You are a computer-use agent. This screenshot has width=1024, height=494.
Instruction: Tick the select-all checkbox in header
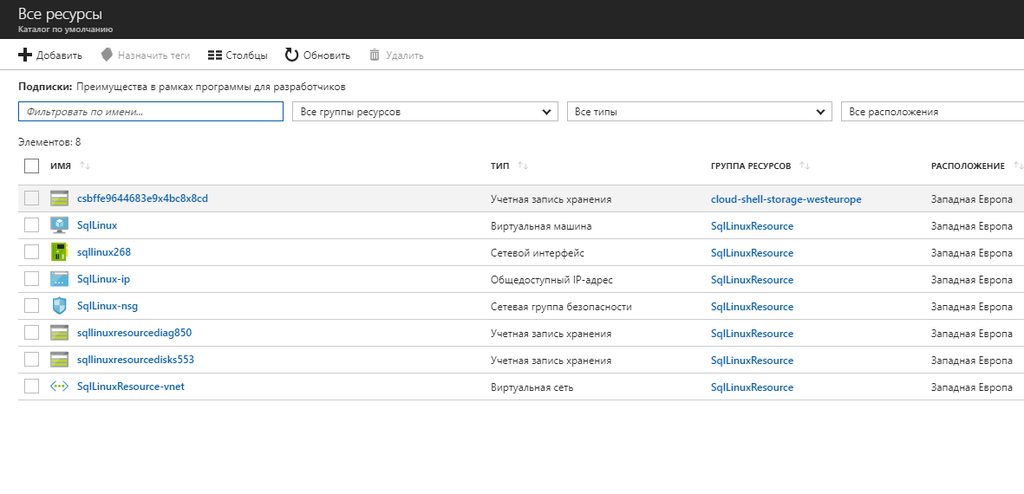point(31,166)
